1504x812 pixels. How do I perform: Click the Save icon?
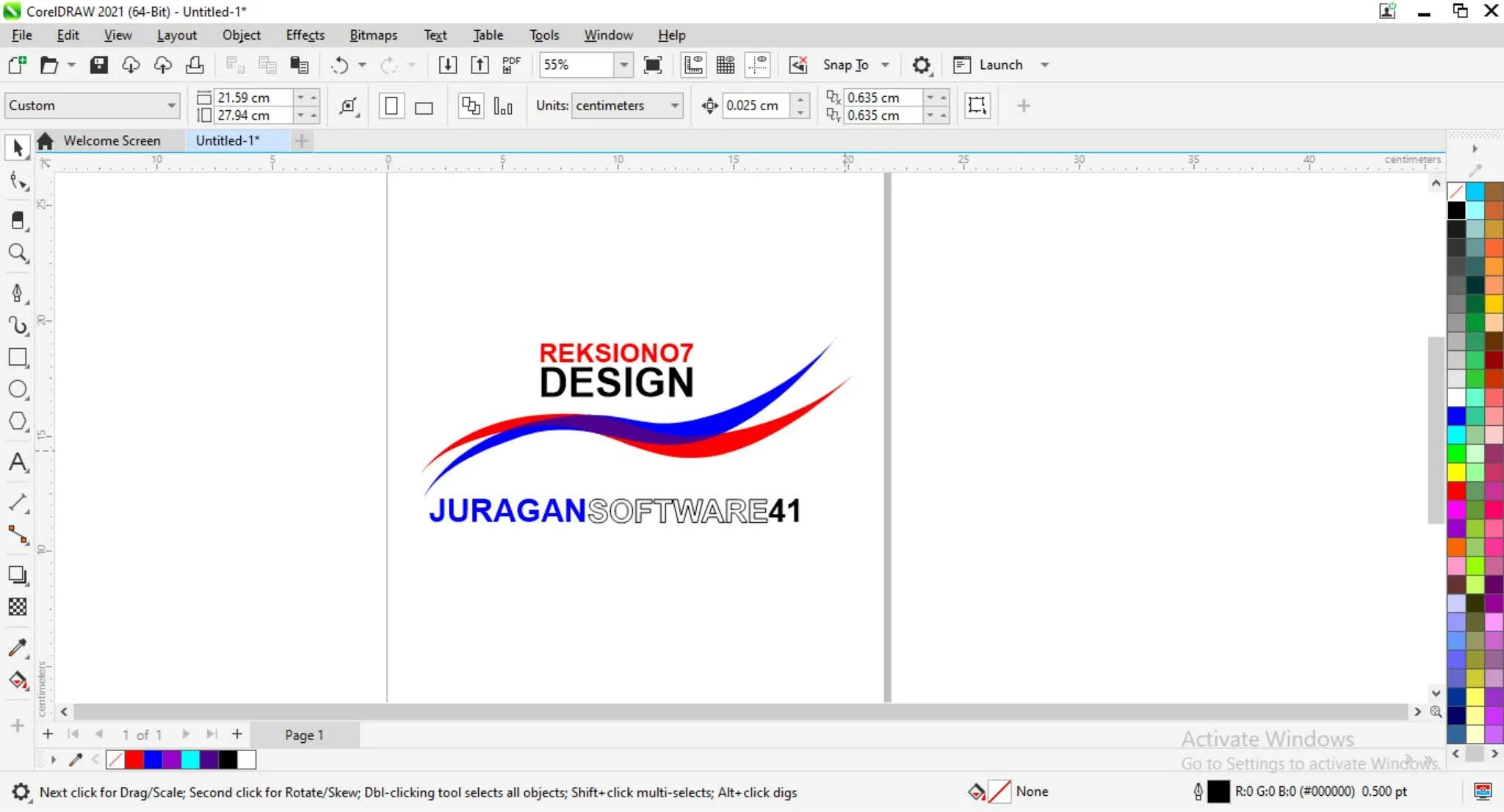[x=98, y=65]
